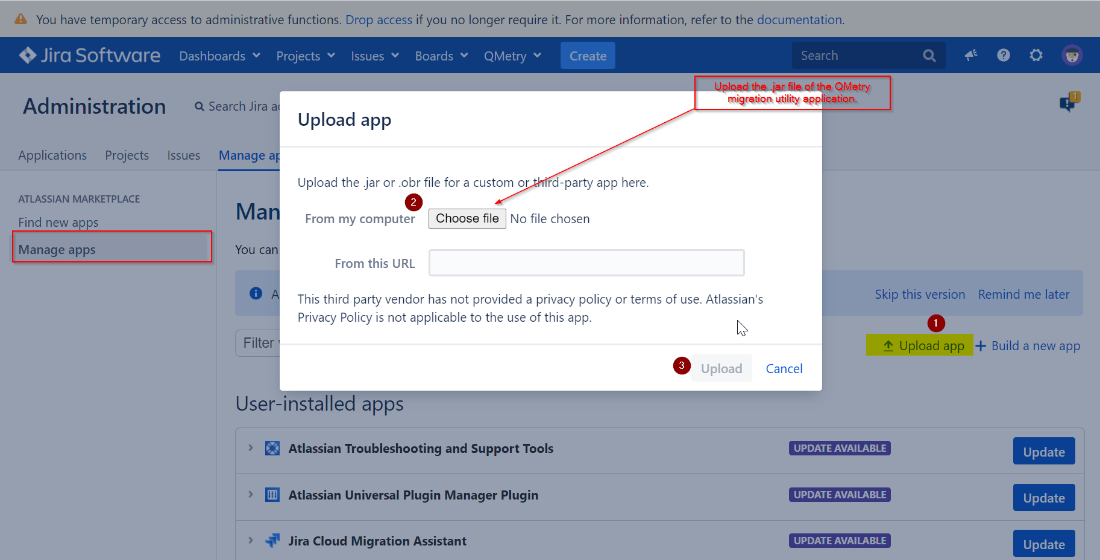
Task: Open the notifications megaphone icon
Action: [x=971, y=55]
